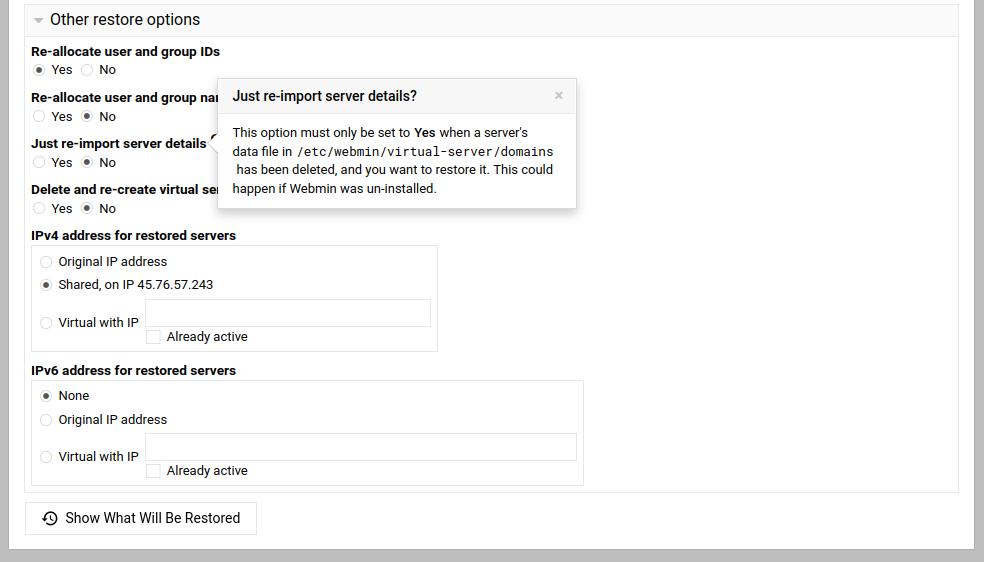Choose Yes for Delete and re-create virtual servers
Viewport: 984px width, 562px height.
[x=39, y=208]
